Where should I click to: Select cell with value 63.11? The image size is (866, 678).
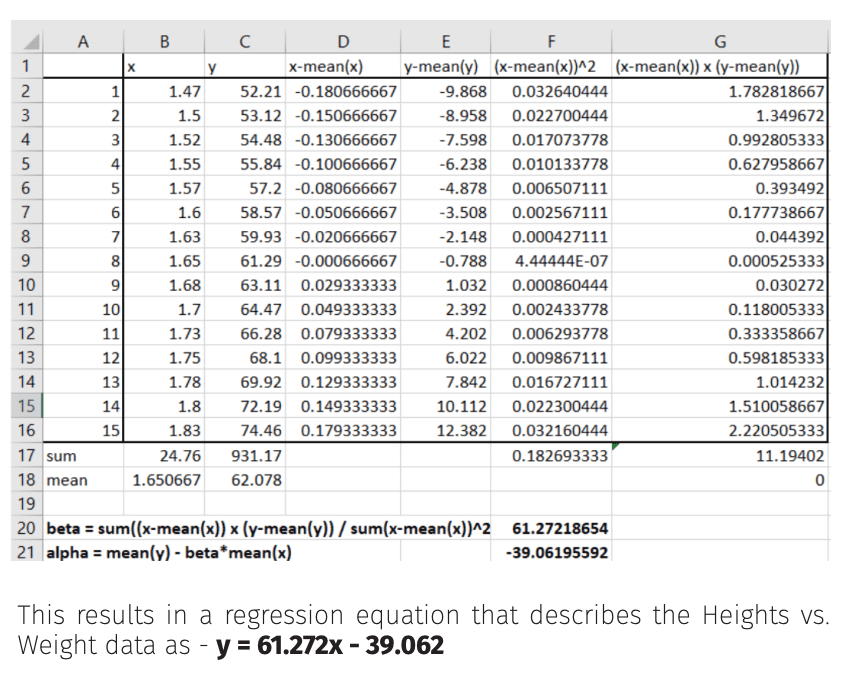coord(245,285)
